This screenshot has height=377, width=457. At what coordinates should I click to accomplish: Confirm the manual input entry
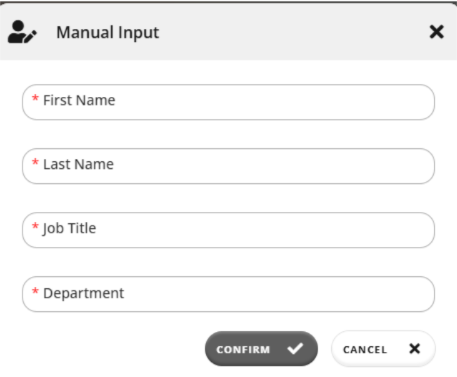(x=261, y=349)
